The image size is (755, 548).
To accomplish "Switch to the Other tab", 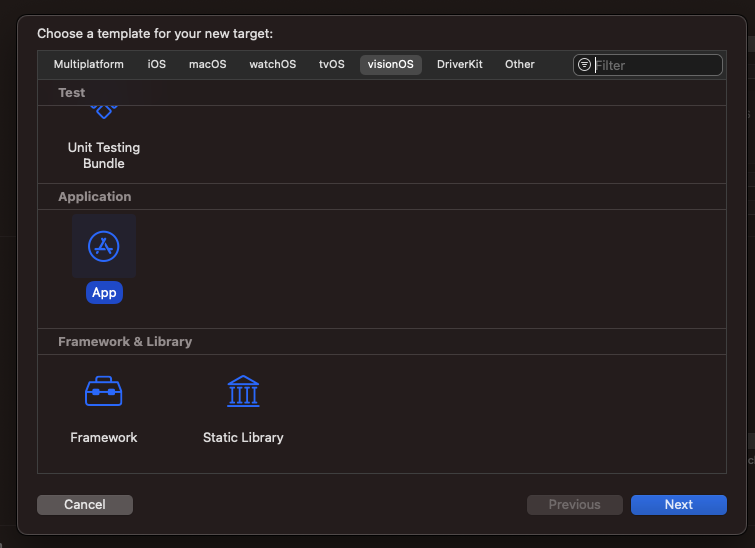I will pos(520,64).
